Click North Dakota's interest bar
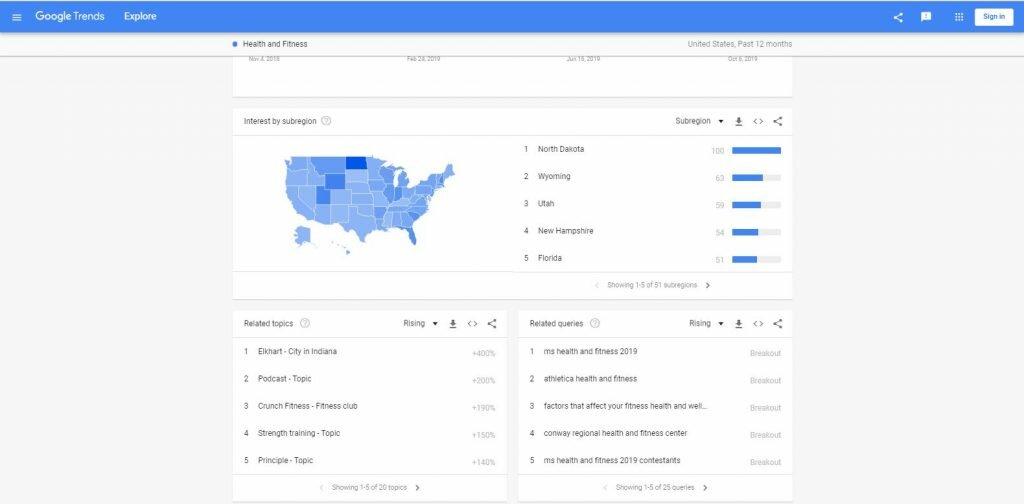The height and width of the screenshot is (504, 1024). coord(756,150)
